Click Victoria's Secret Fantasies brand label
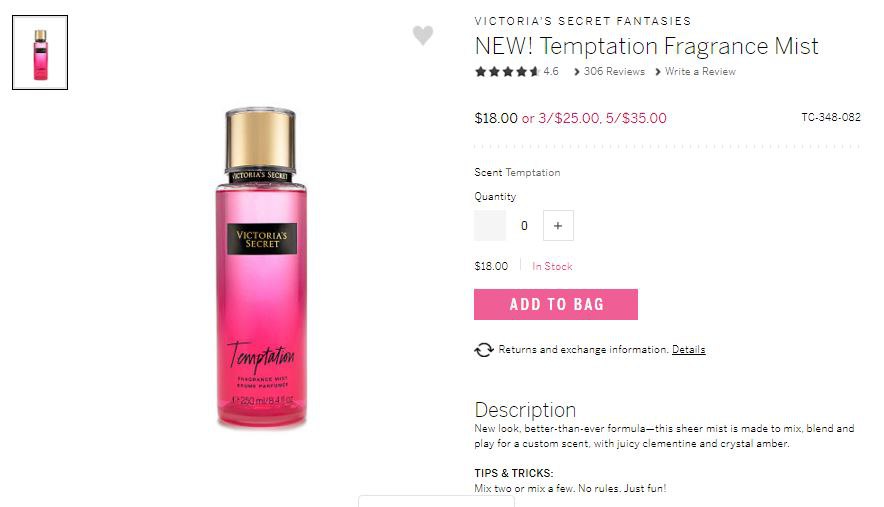This screenshot has height=507, width=884. point(583,21)
